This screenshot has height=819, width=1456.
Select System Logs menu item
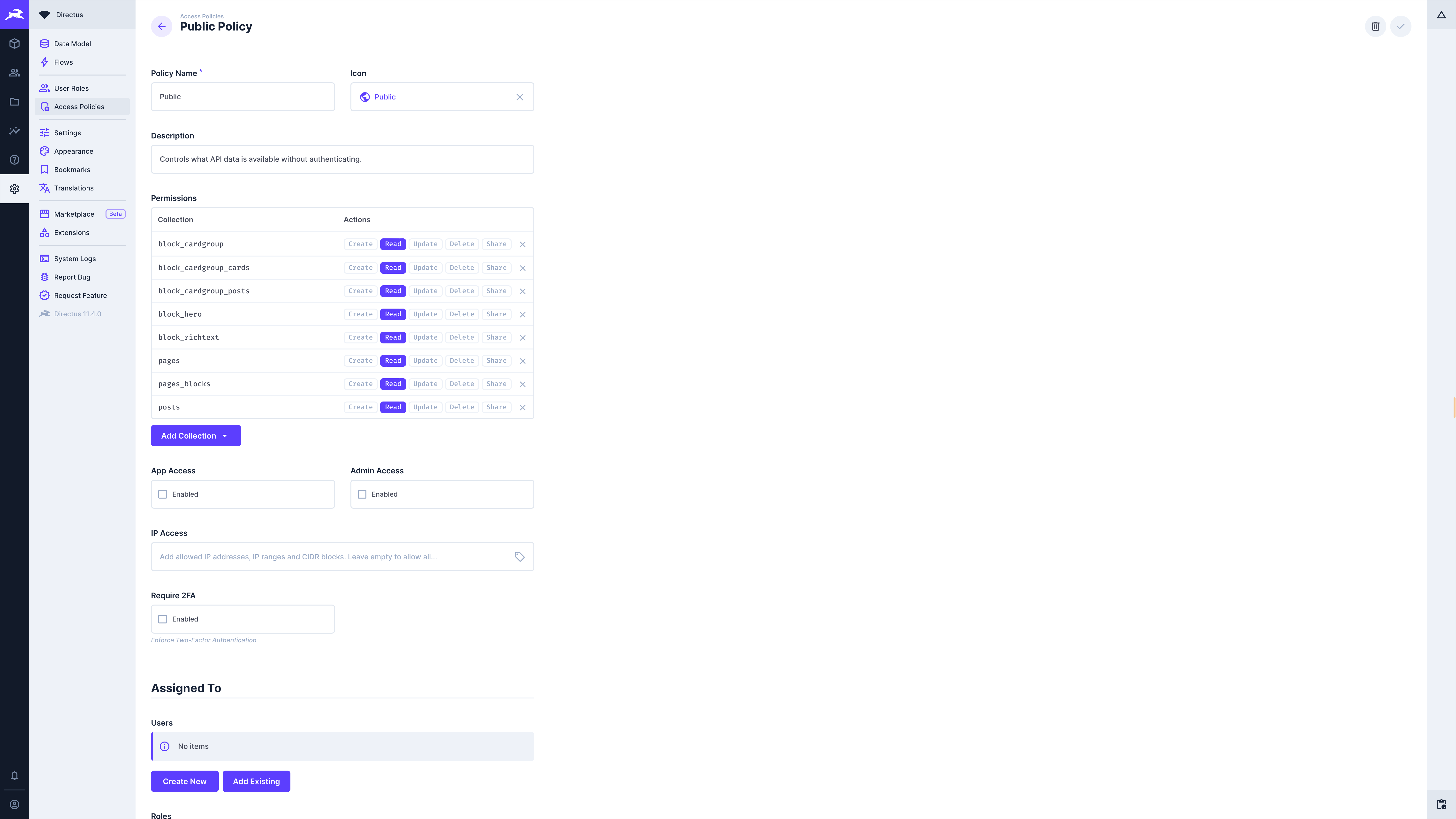pos(75,258)
